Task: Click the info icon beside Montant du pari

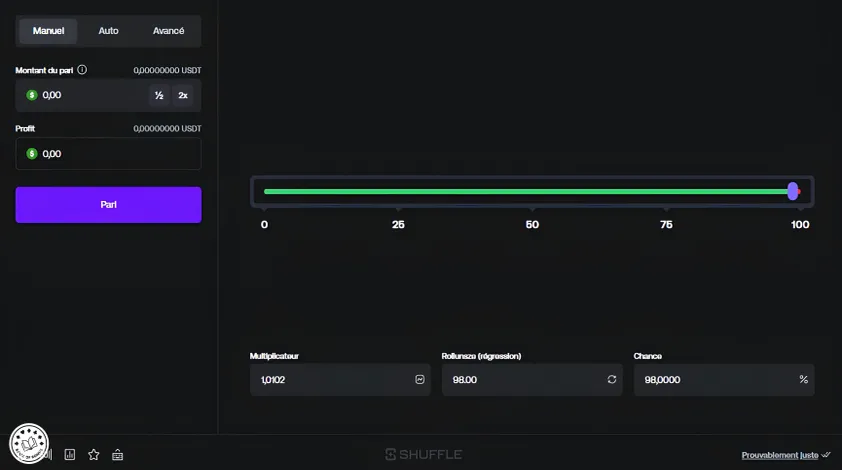Action: point(82,70)
